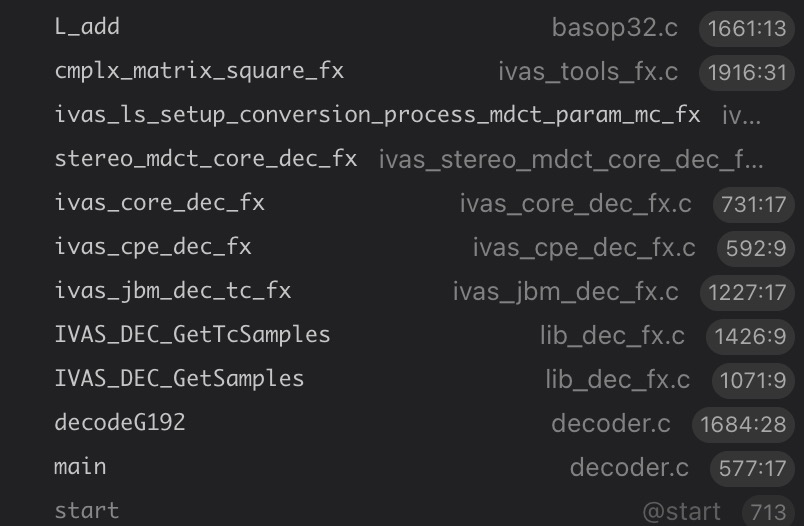This screenshot has height=526, width=804.
Task: Select the IVAS_DEC_GetTcSamples frame
Action: point(192,335)
